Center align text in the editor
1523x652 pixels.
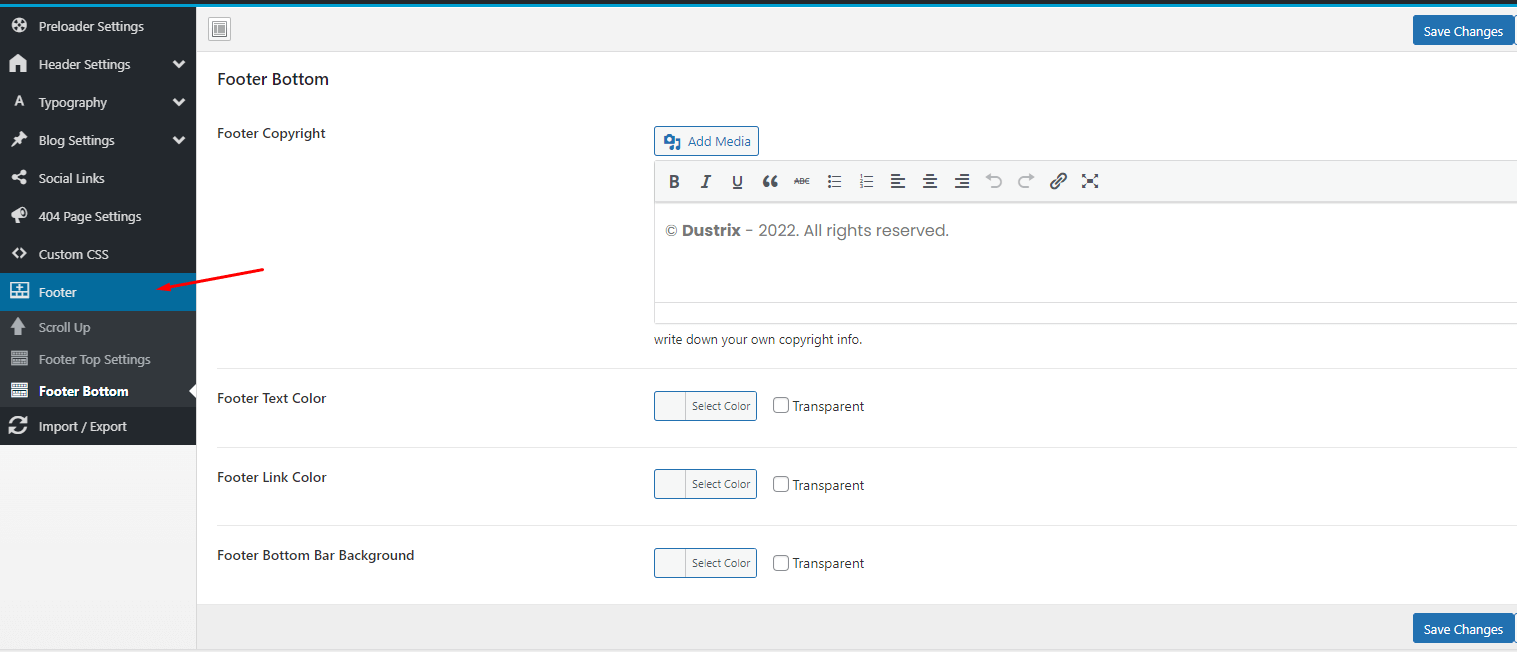point(930,181)
